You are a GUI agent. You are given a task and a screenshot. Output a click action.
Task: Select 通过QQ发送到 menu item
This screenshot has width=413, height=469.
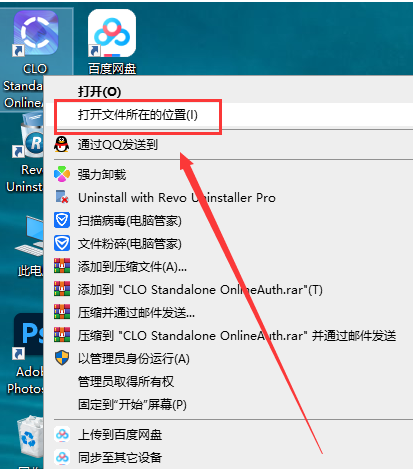(118, 145)
